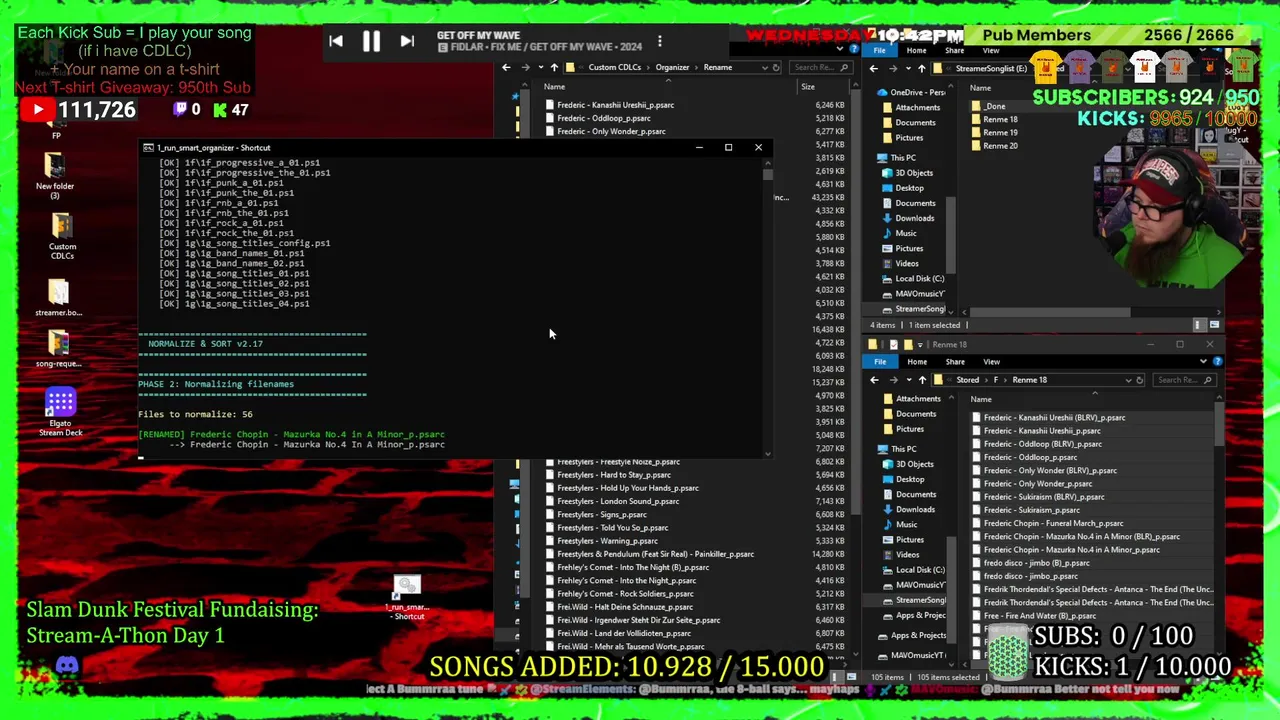Select Frederic - Oddloop_p.psarc in Rename window
1280x720 pixels.
tap(603, 118)
